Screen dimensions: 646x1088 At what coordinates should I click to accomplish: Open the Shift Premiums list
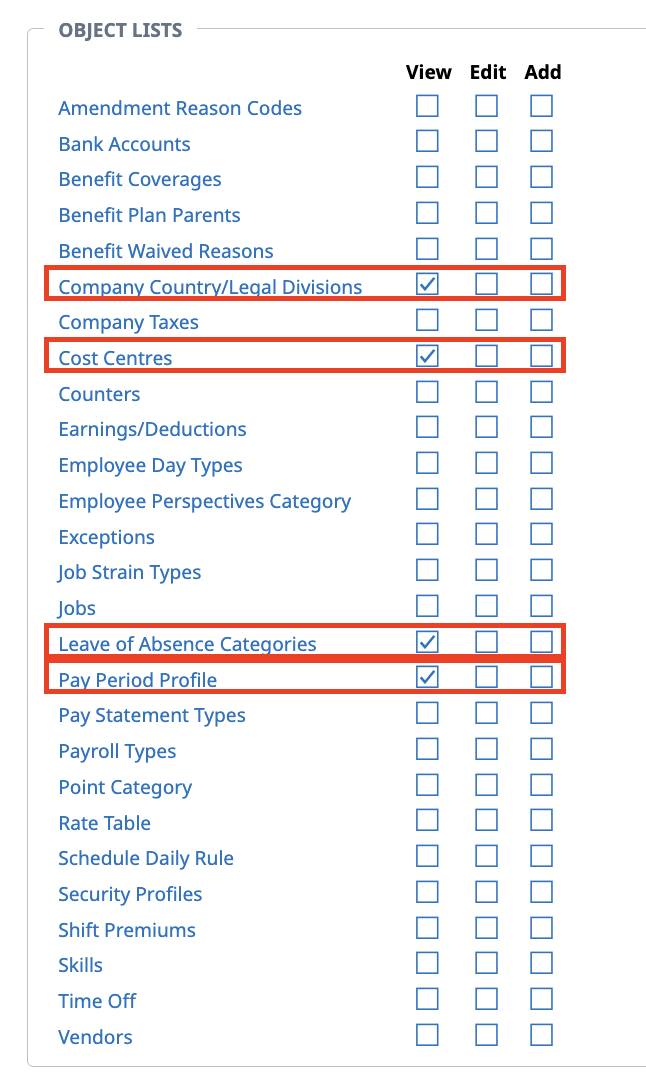pos(127,930)
